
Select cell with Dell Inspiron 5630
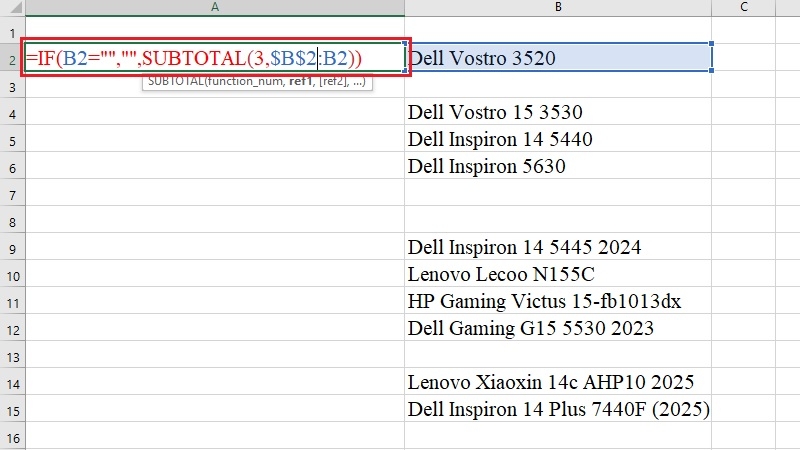coord(558,165)
